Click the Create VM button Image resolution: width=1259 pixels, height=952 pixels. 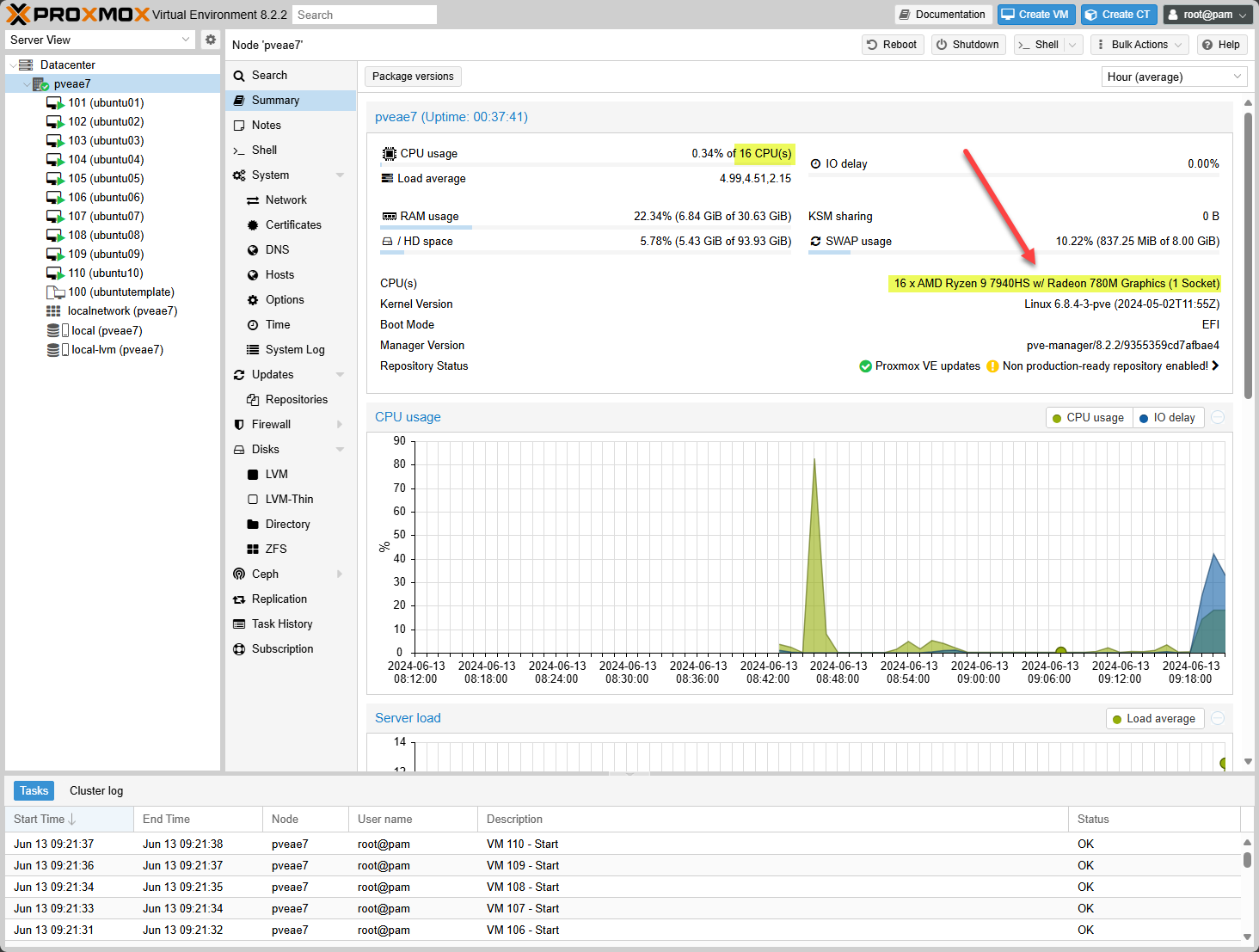click(x=1036, y=15)
